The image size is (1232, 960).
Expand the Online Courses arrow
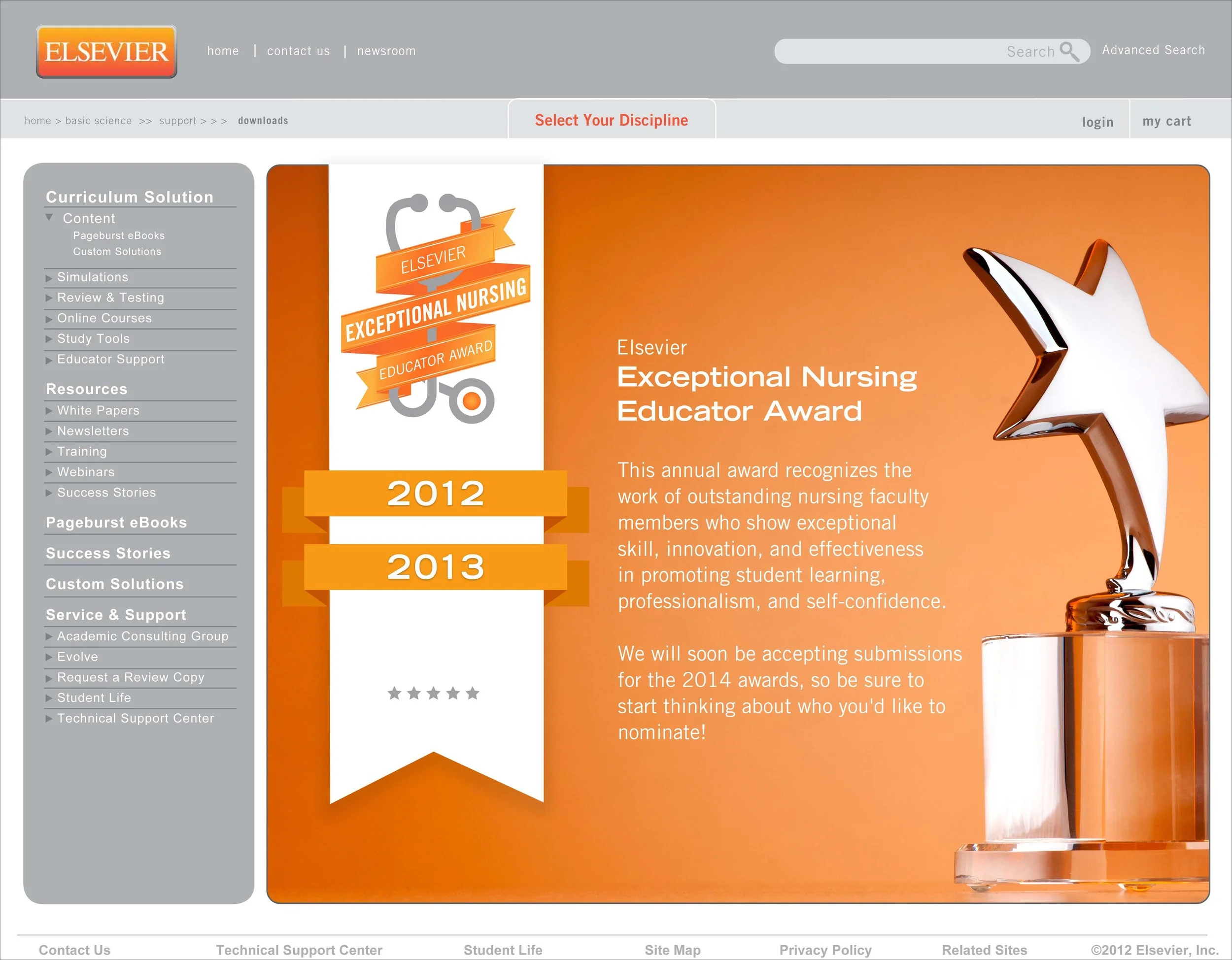(x=49, y=319)
